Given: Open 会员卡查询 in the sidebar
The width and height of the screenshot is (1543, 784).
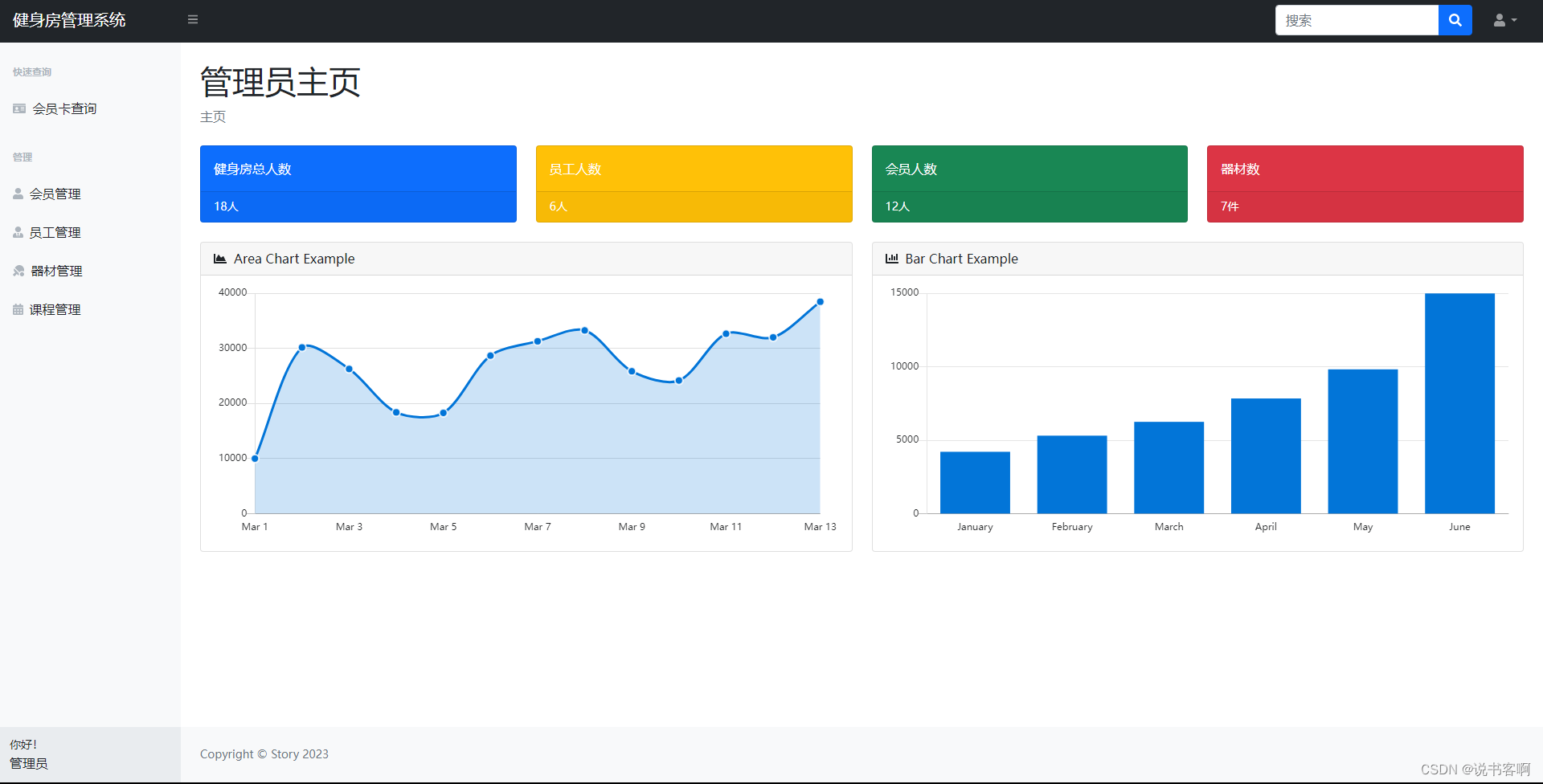Looking at the screenshot, I should [64, 108].
